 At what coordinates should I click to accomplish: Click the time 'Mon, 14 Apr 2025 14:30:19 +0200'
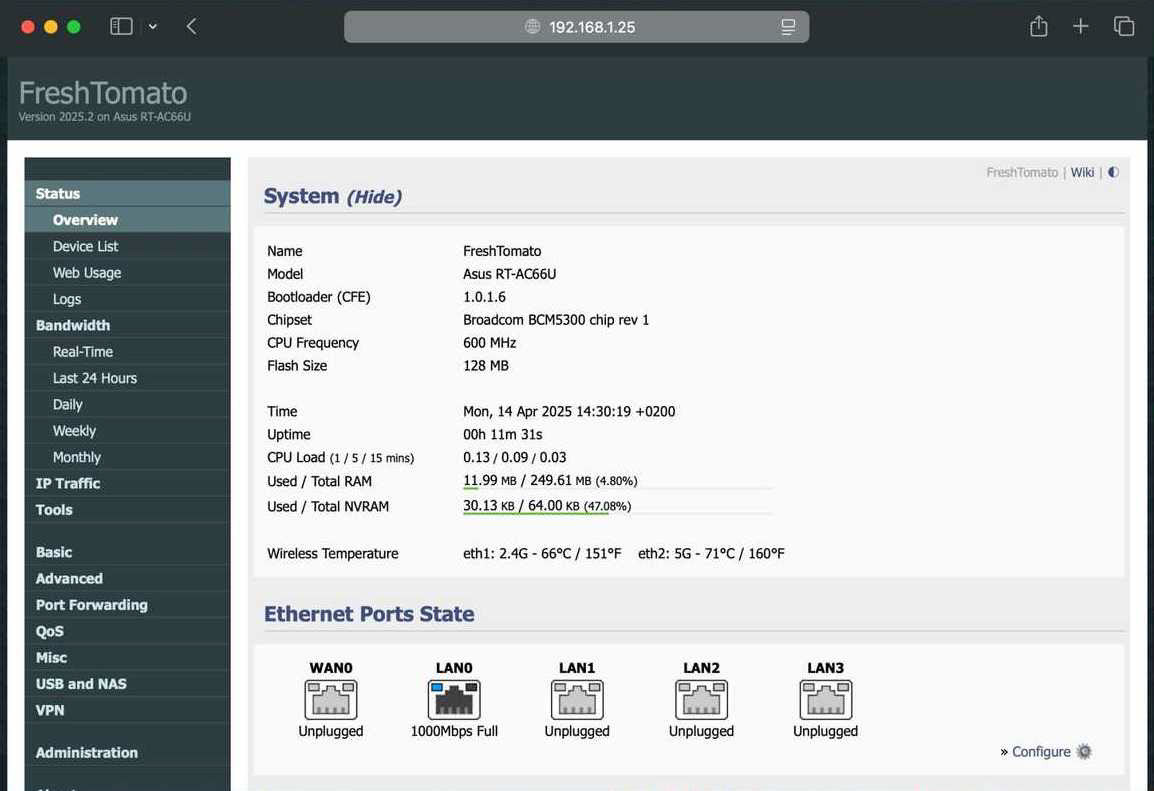coord(569,412)
